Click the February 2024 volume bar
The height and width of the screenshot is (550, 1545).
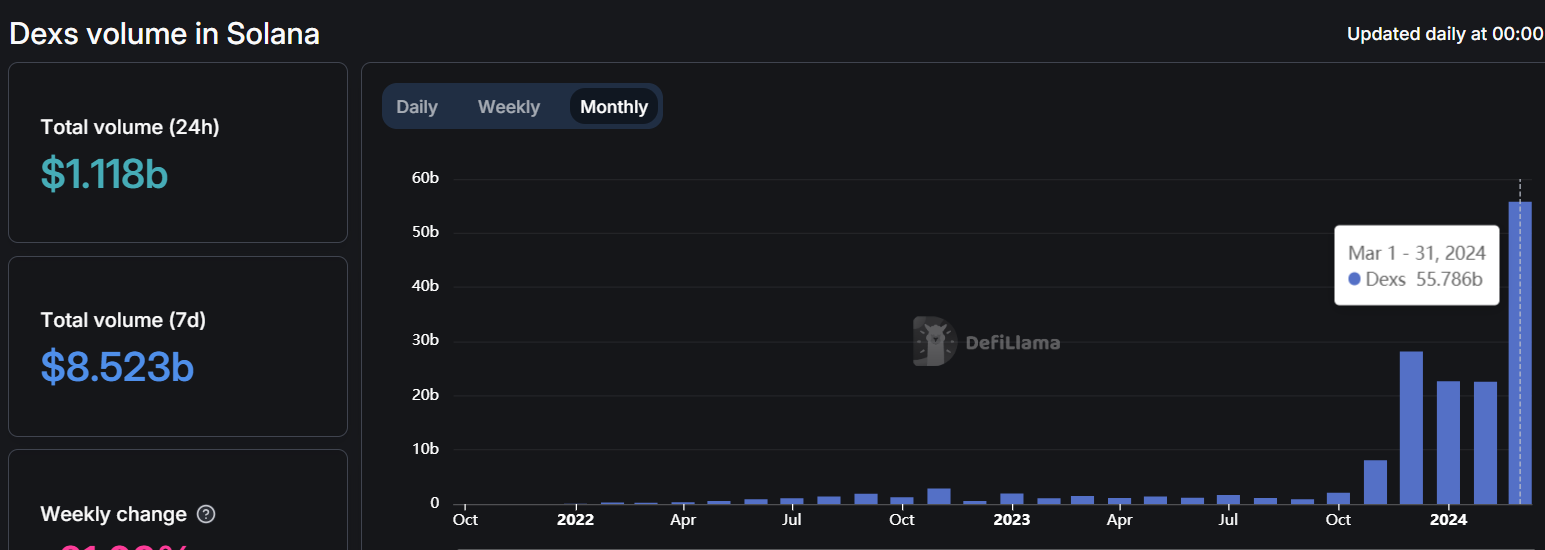(1484, 443)
